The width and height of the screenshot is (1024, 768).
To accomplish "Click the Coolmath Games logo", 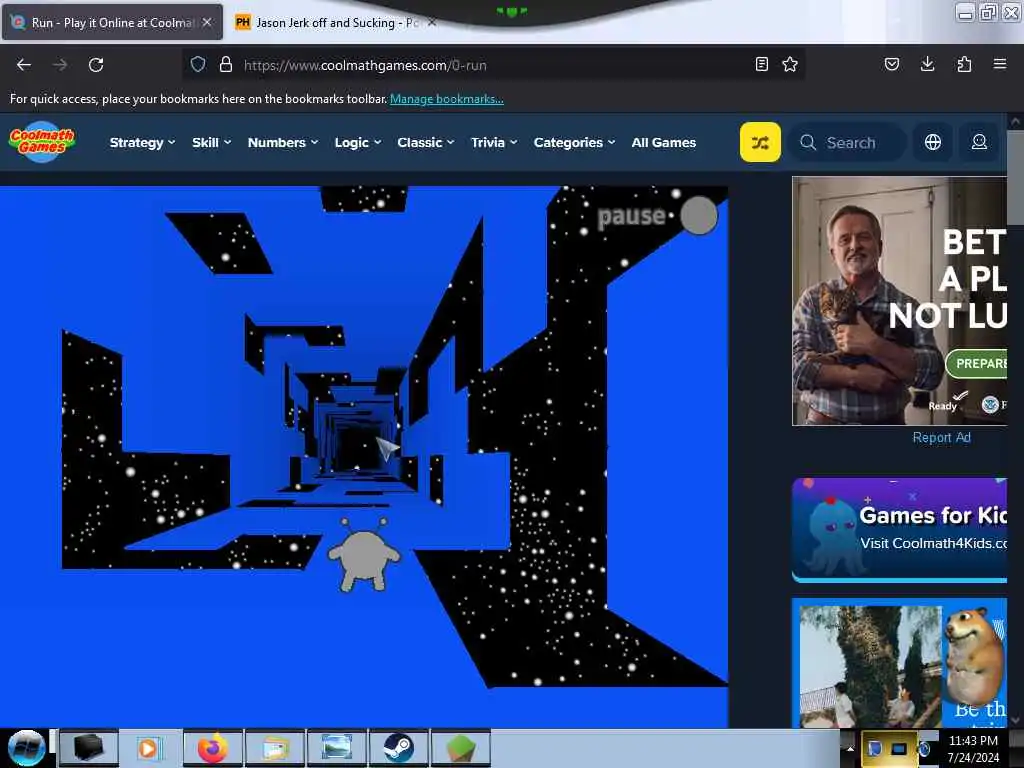I will [42, 142].
